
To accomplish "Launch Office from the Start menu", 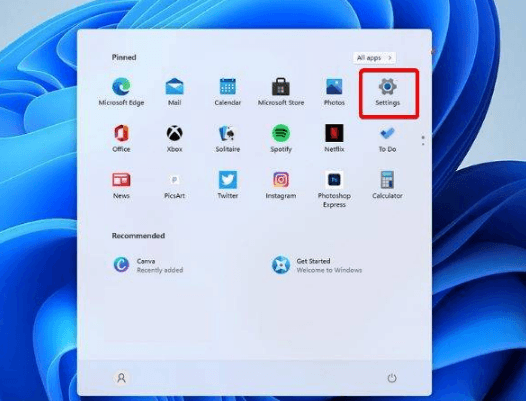I will click(121, 138).
